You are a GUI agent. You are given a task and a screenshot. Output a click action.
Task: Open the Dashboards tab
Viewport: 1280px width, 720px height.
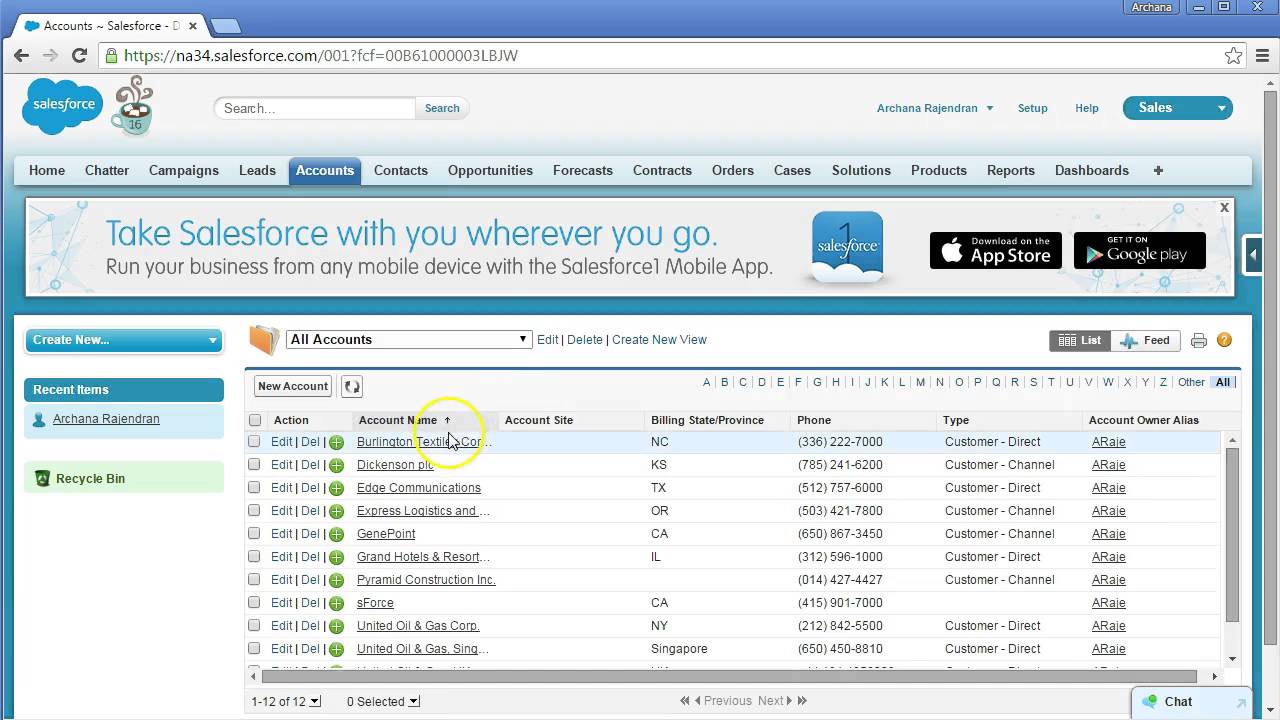pyautogui.click(x=1092, y=171)
